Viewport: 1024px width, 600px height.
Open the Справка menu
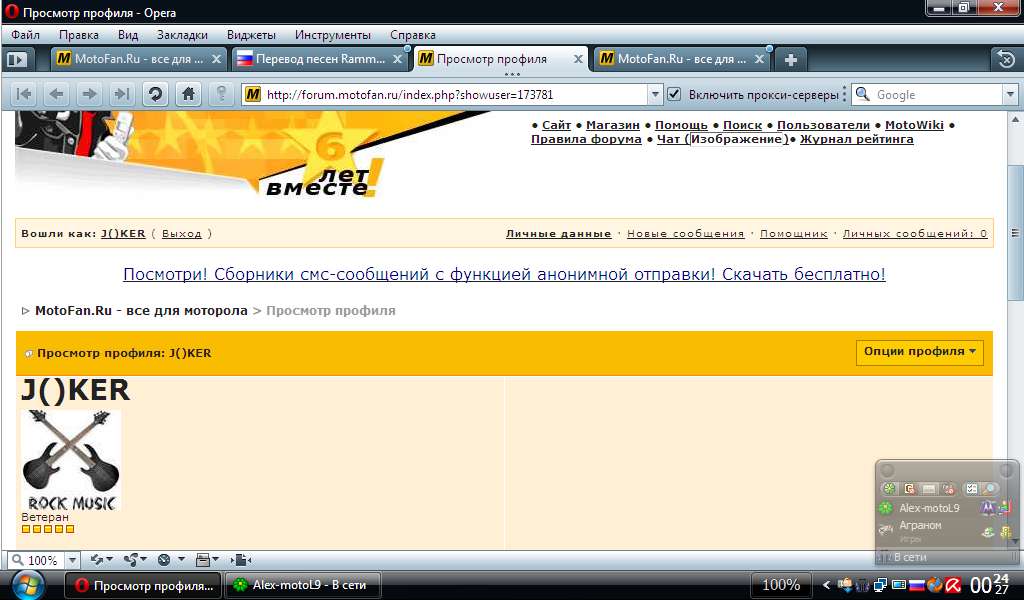coord(413,35)
